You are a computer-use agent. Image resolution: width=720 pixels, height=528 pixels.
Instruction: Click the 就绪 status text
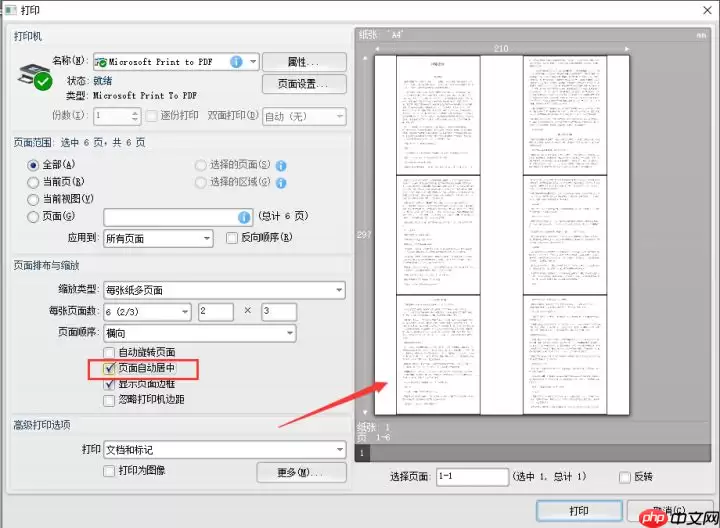[x=103, y=81]
